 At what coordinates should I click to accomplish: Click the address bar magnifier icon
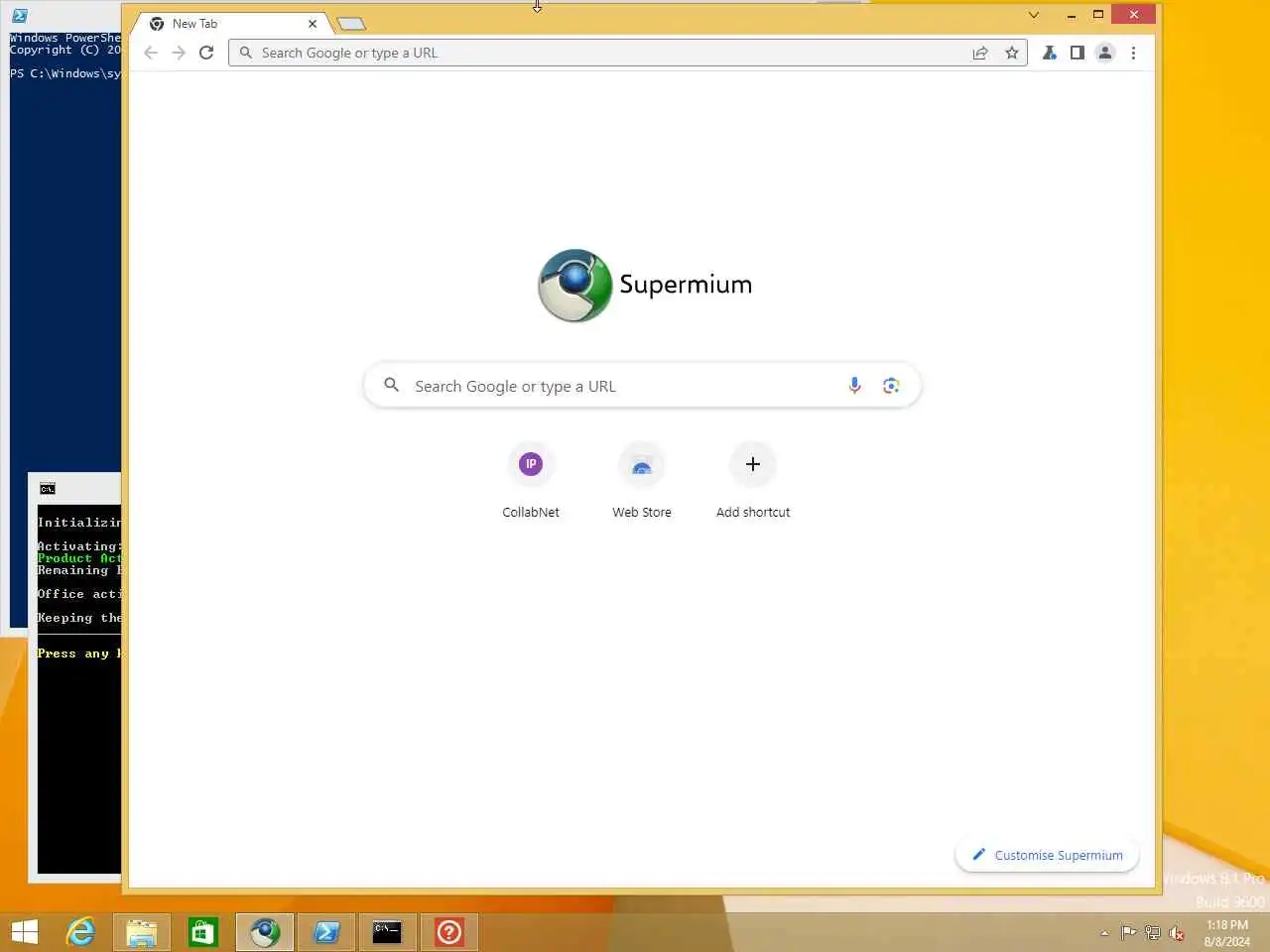pos(246,53)
